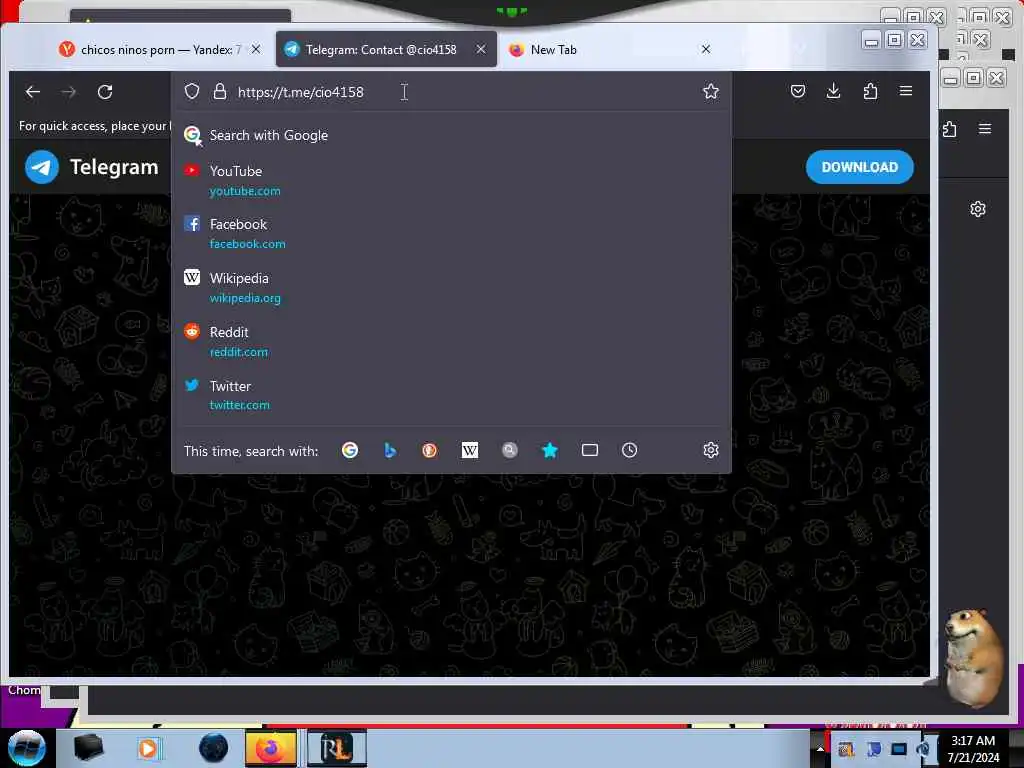Image resolution: width=1024 pixels, height=768 pixels.
Task: Select the YouTube suggestion row
Action: pos(451,181)
